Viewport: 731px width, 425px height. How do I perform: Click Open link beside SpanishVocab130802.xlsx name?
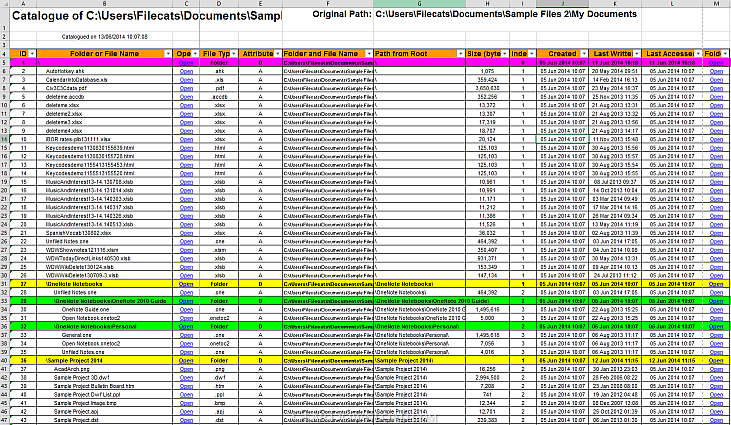point(186,233)
